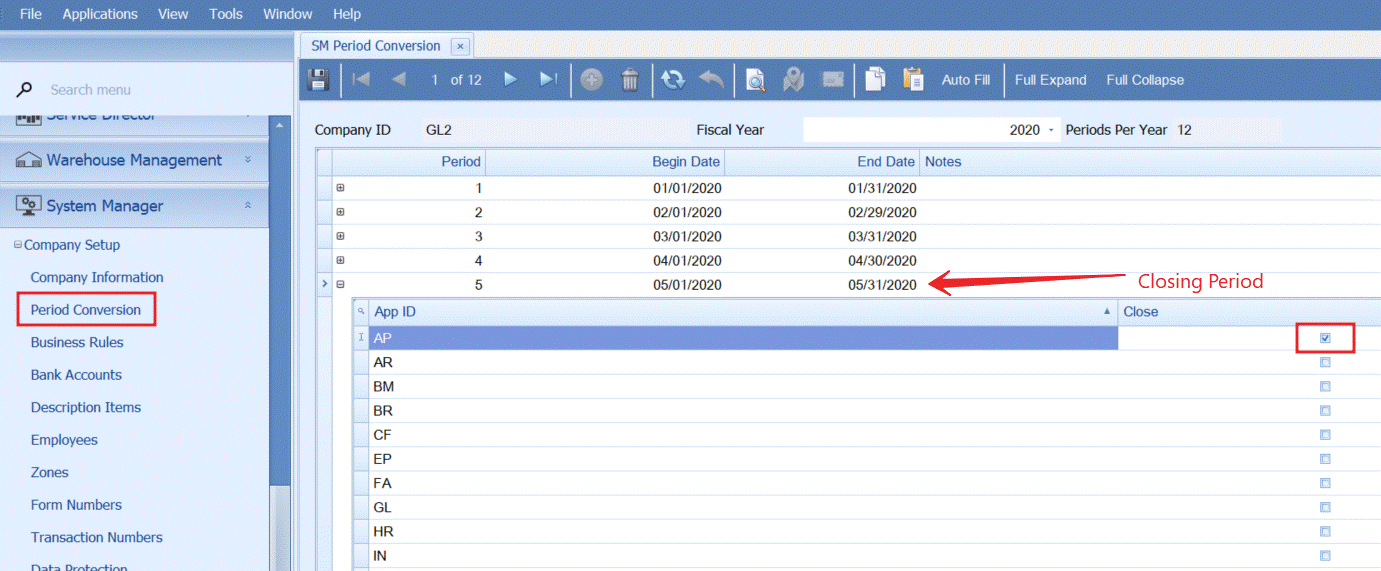Expand period 1 row
This screenshot has height=571, width=1381.
pyautogui.click(x=340, y=188)
